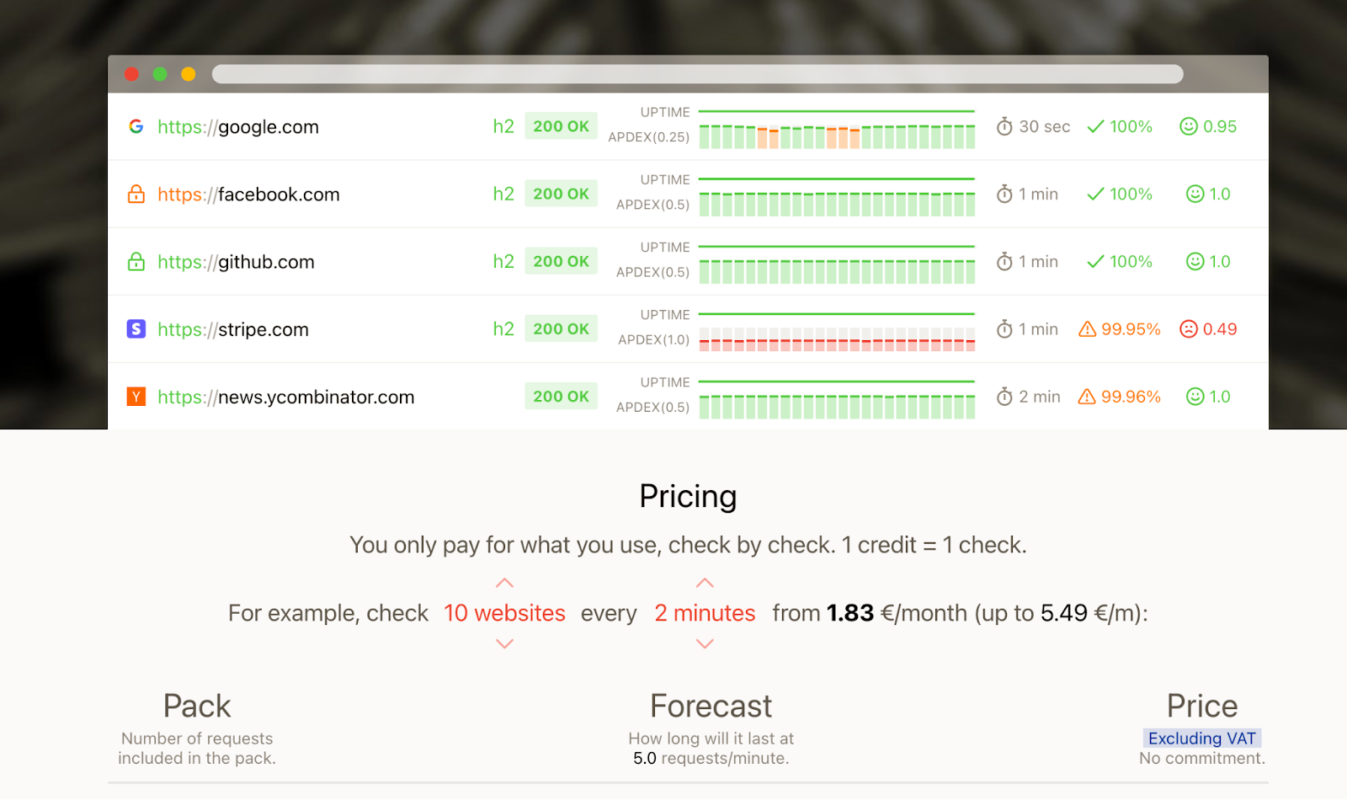Screen dimensions: 1347x800
Task: Click the stopwatch icon next to 30 sec
Action: coord(1004,126)
